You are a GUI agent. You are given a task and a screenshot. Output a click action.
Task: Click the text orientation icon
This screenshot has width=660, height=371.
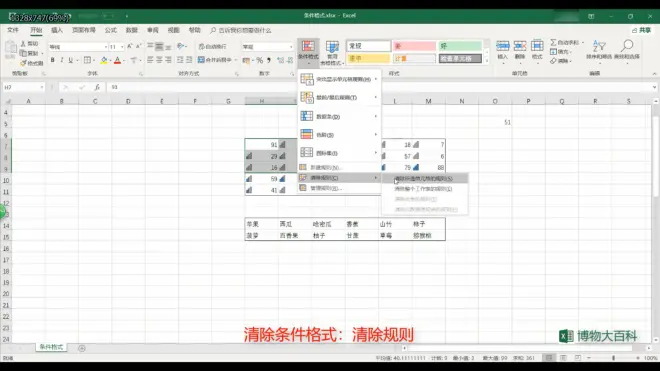coord(181,46)
